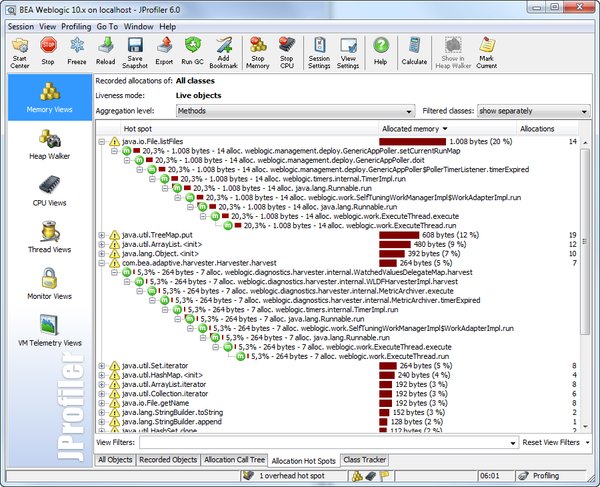This screenshot has width=600, height=487.
Task: Switch to the Allocation Call Tree tab
Action: point(234,460)
